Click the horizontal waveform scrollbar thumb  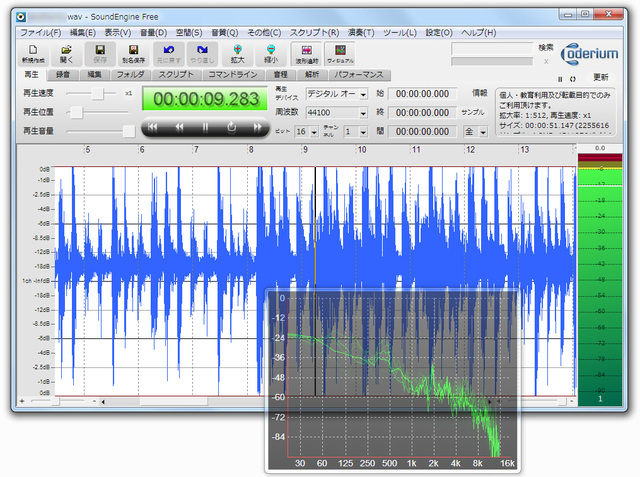174,402
